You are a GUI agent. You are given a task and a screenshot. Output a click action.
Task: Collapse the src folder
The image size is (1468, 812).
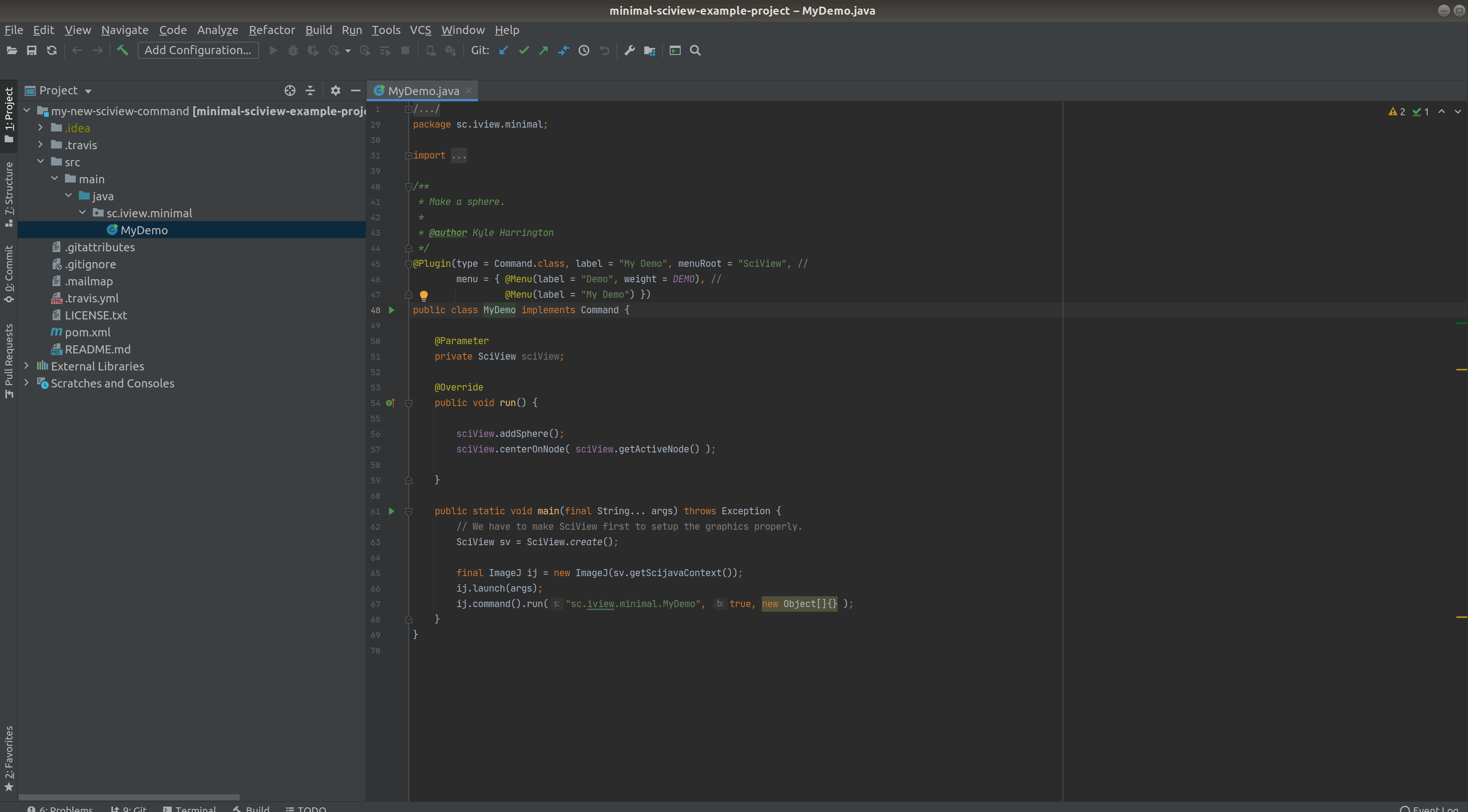click(x=41, y=162)
